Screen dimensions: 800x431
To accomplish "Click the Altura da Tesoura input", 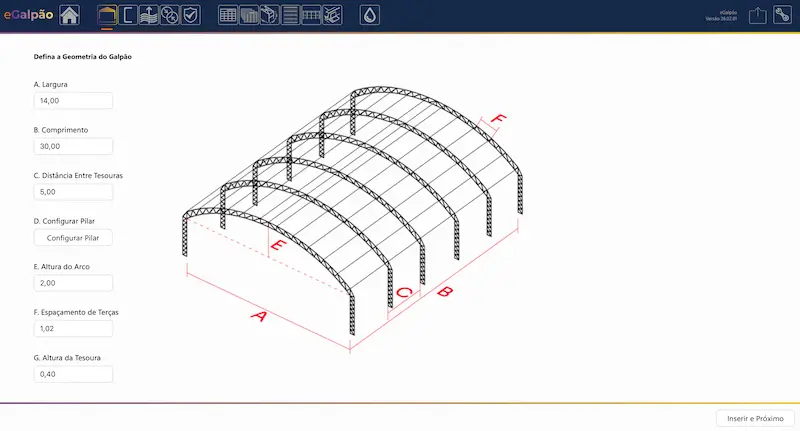I will (73, 374).
